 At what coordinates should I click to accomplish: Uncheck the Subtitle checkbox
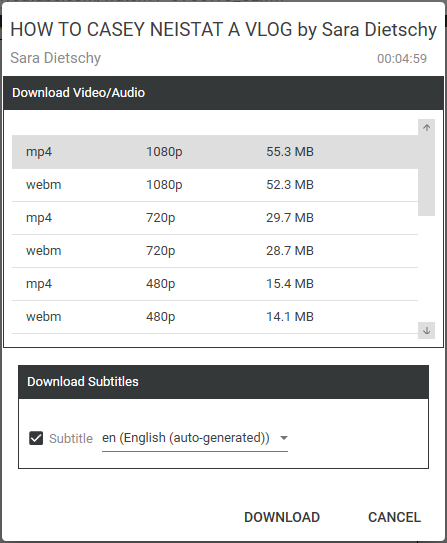(36, 438)
